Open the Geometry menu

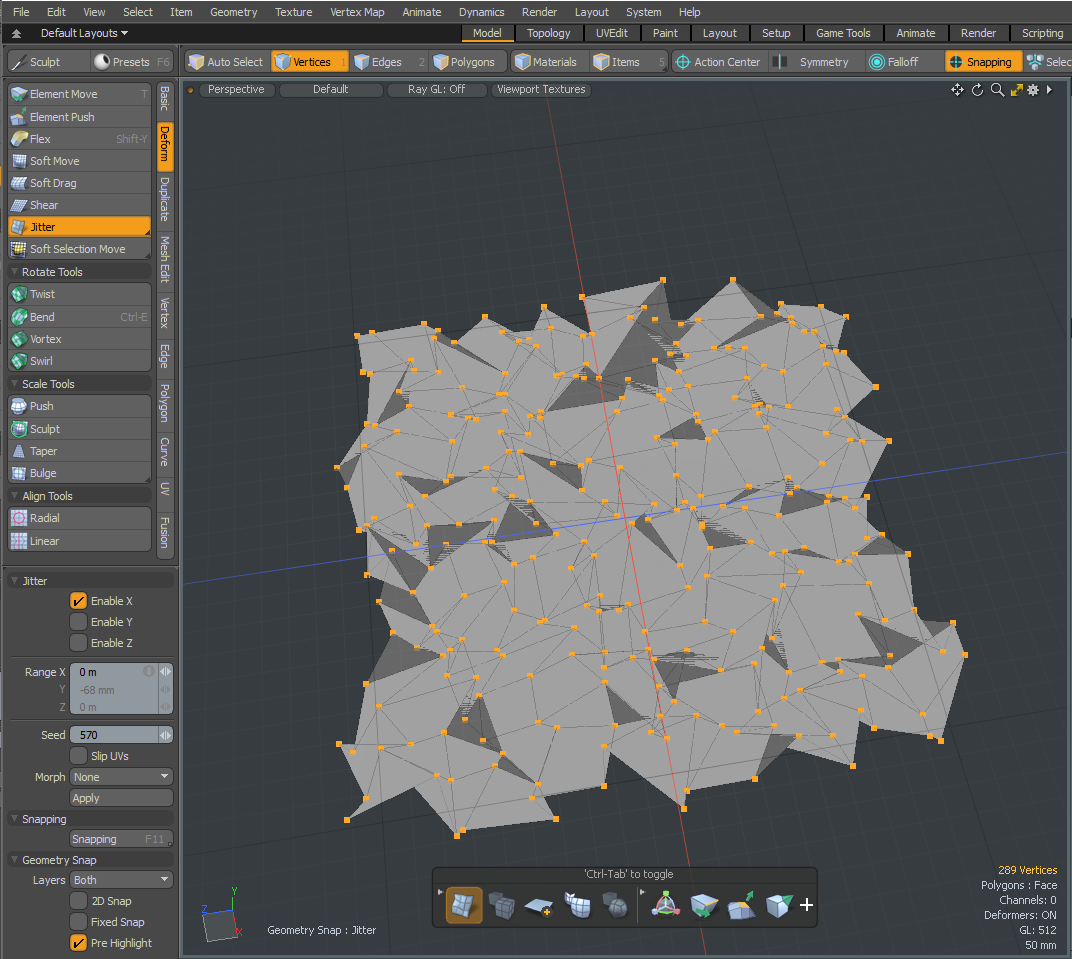click(233, 12)
